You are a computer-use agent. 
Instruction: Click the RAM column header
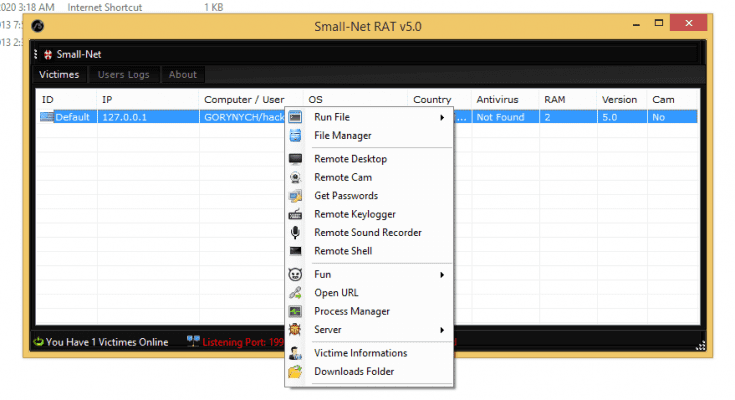(x=555, y=100)
